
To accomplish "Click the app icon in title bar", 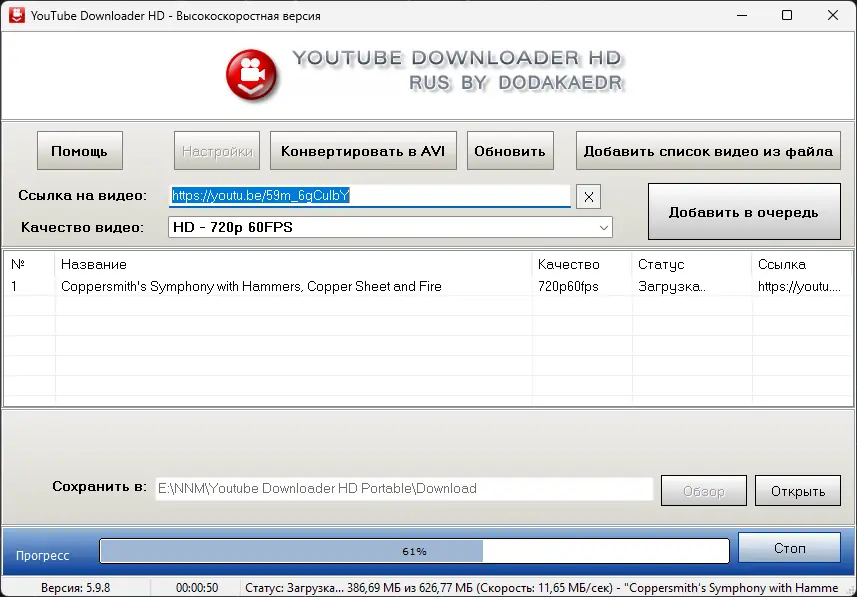I will pyautogui.click(x=17, y=15).
